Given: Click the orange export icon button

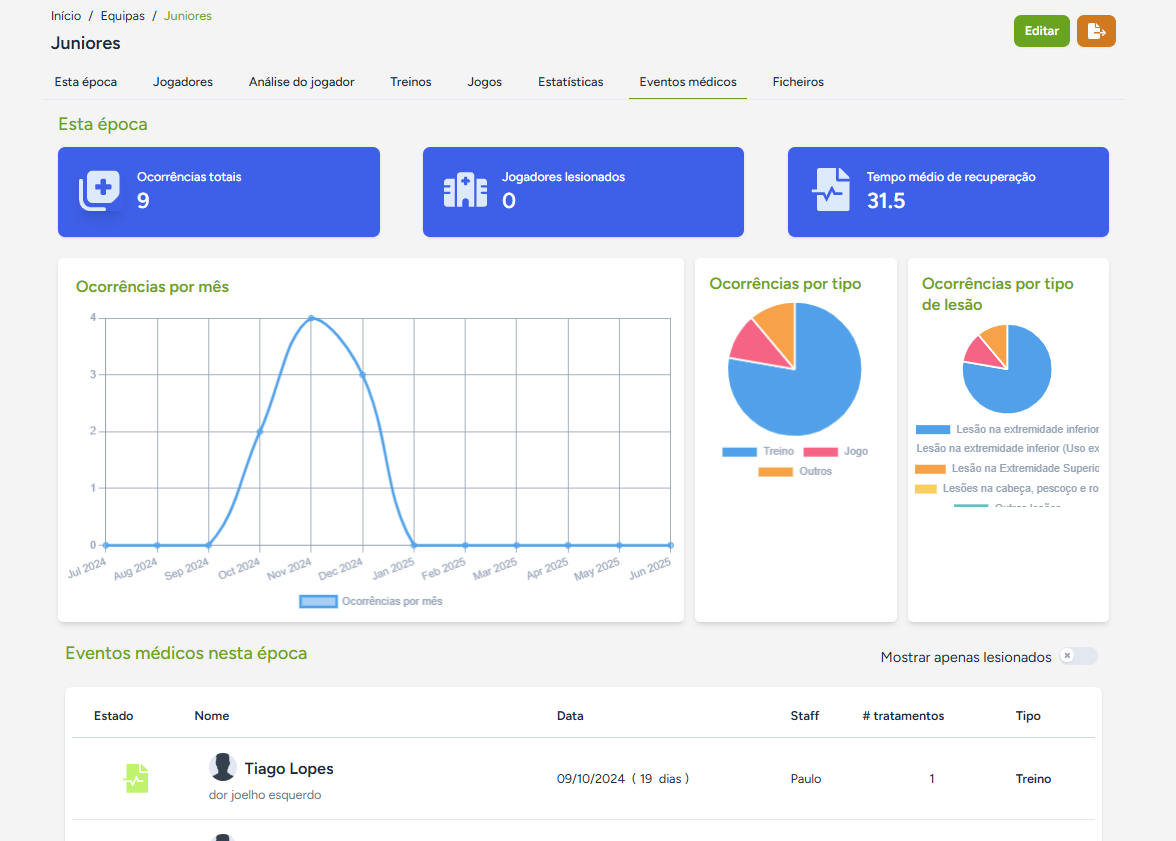Looking at the screenshot, I should click(1096, 31).
